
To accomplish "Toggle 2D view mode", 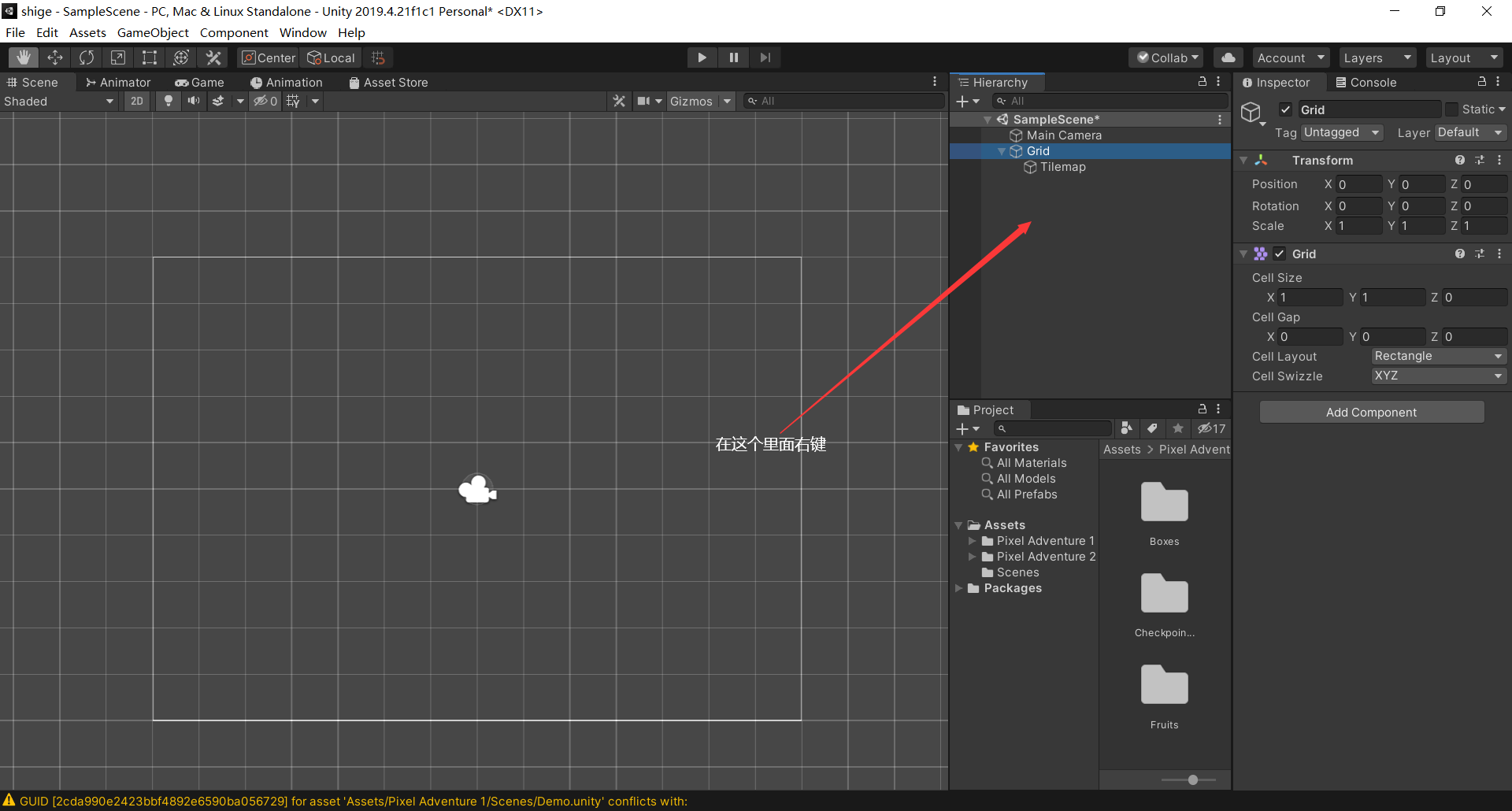I will tap(137, 101).
